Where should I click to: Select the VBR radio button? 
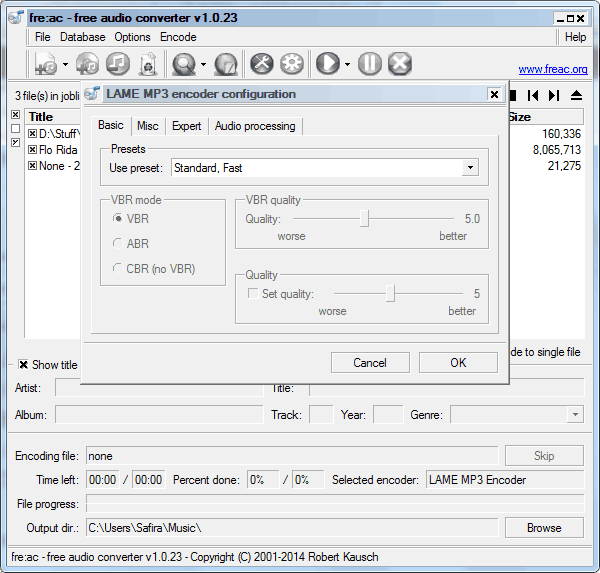(x=118, y=219)
